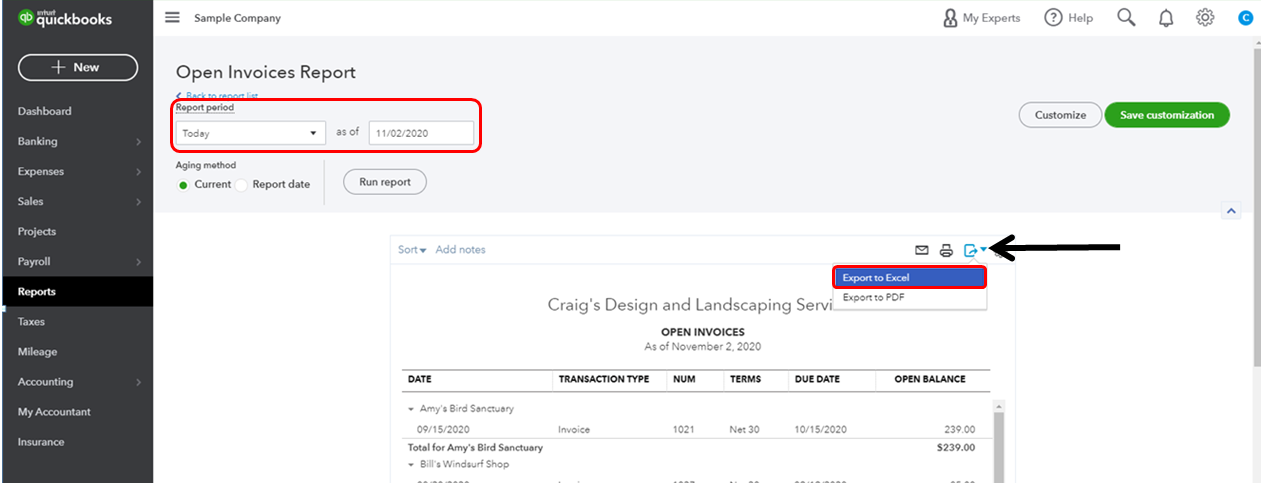Click the as of date field
Viewport: 1261px width, 483px height.
click(x=421, y=133)
